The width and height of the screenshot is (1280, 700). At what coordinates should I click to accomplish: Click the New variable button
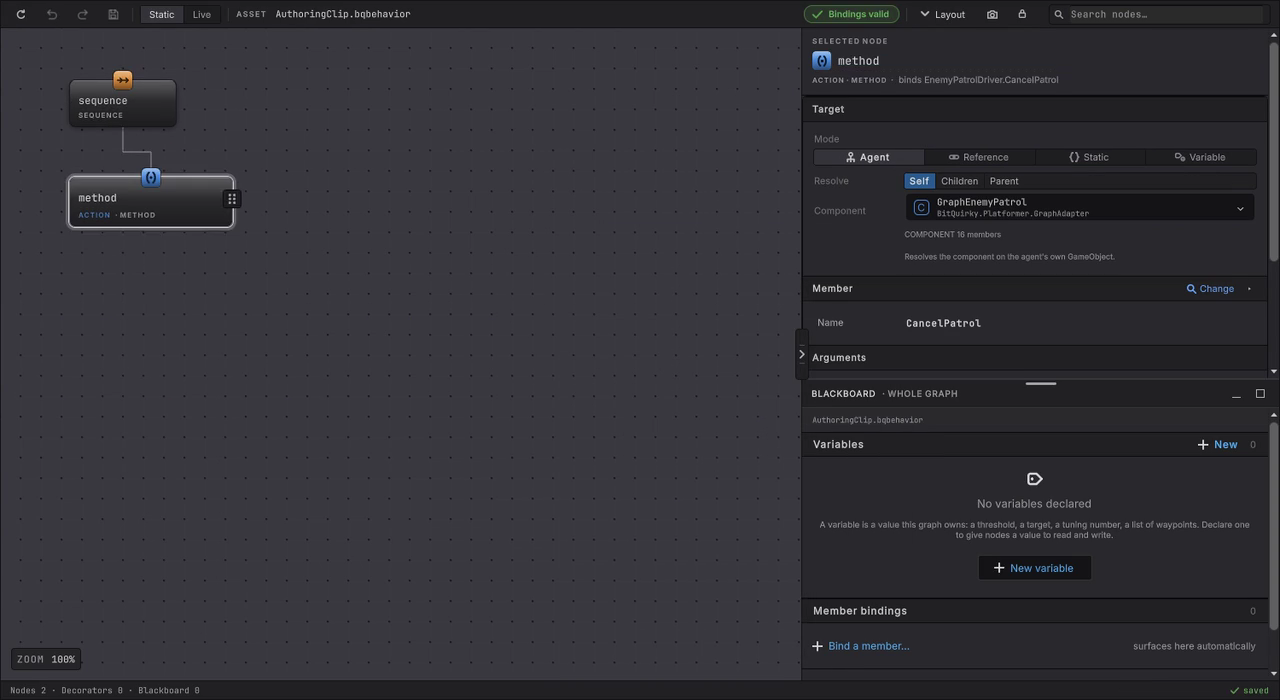[1034, 568]
